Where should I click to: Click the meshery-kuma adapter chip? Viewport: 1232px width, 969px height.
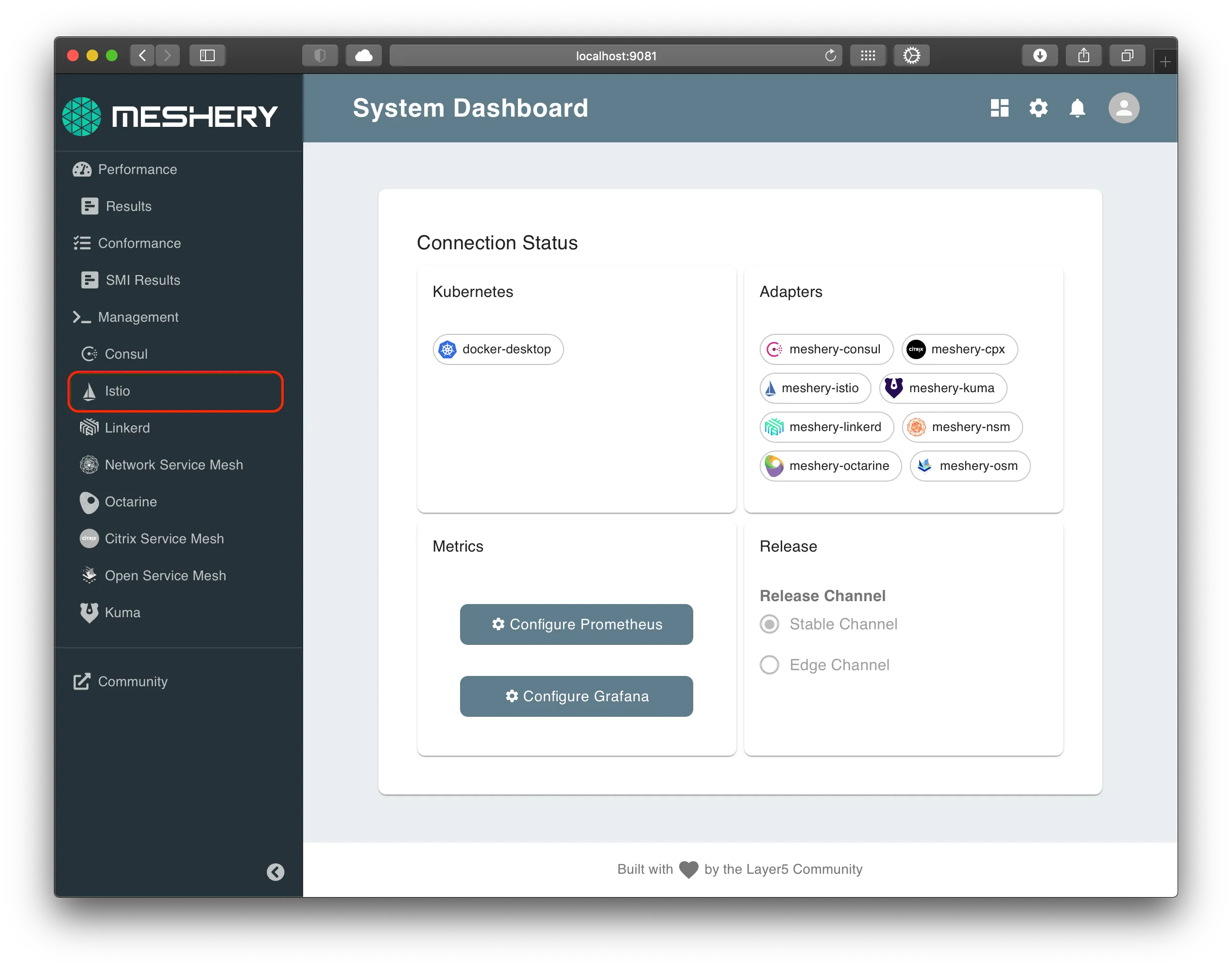pos(943,388)
